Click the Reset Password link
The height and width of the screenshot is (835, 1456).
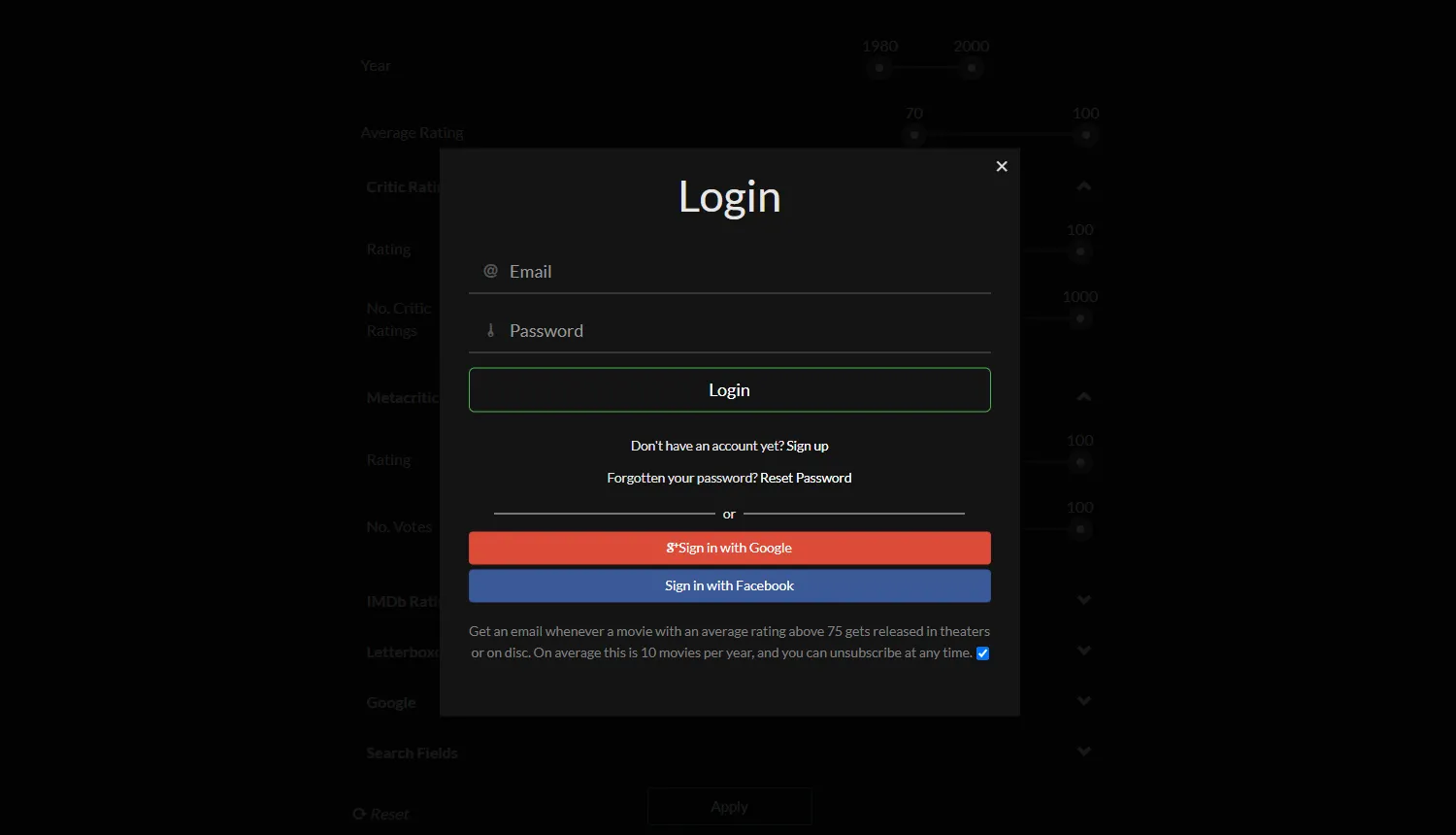pyautogui.click(x=806, y=478)
